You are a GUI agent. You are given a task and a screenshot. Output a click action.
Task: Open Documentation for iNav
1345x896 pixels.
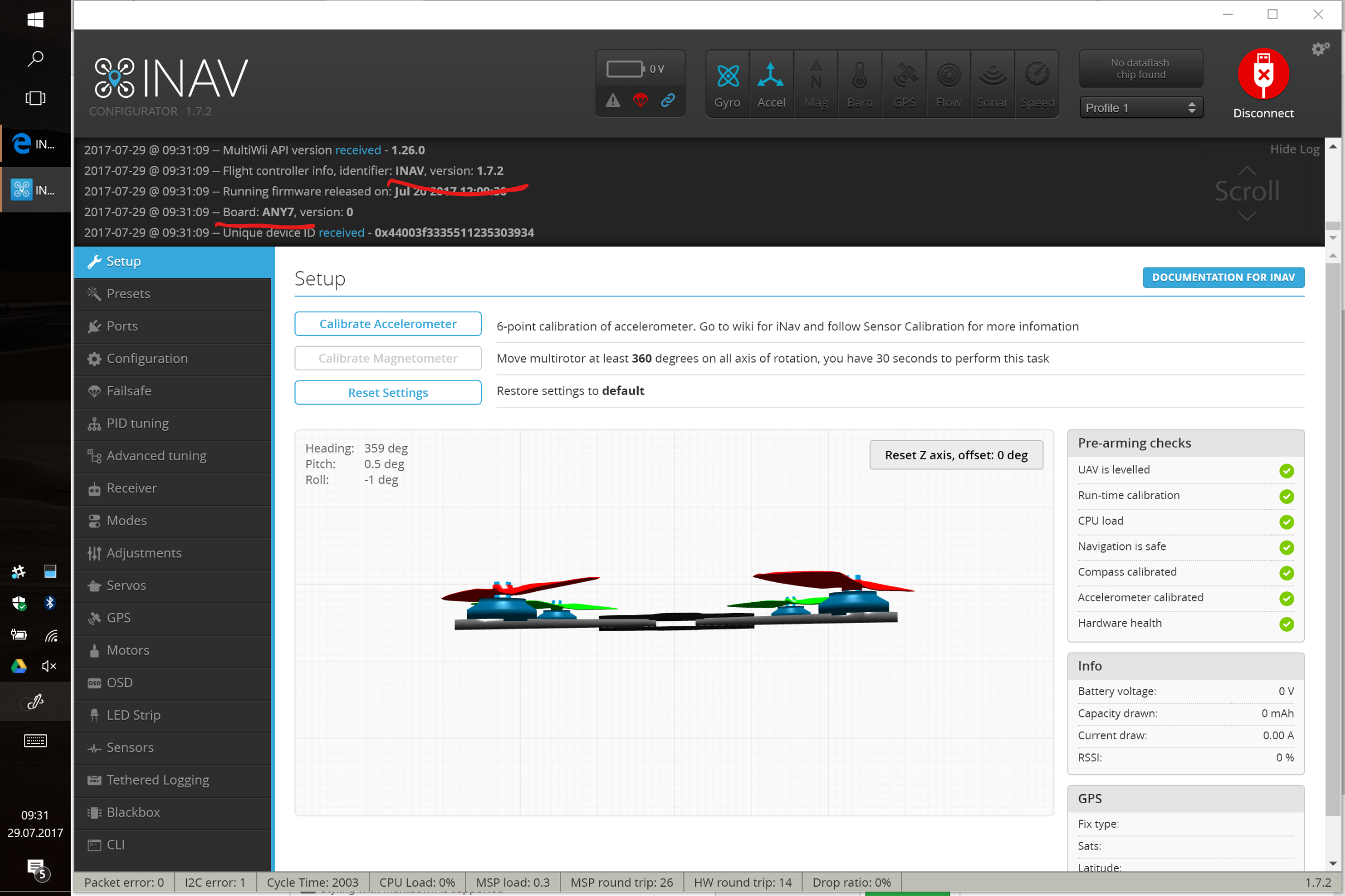click(1223, 277)
